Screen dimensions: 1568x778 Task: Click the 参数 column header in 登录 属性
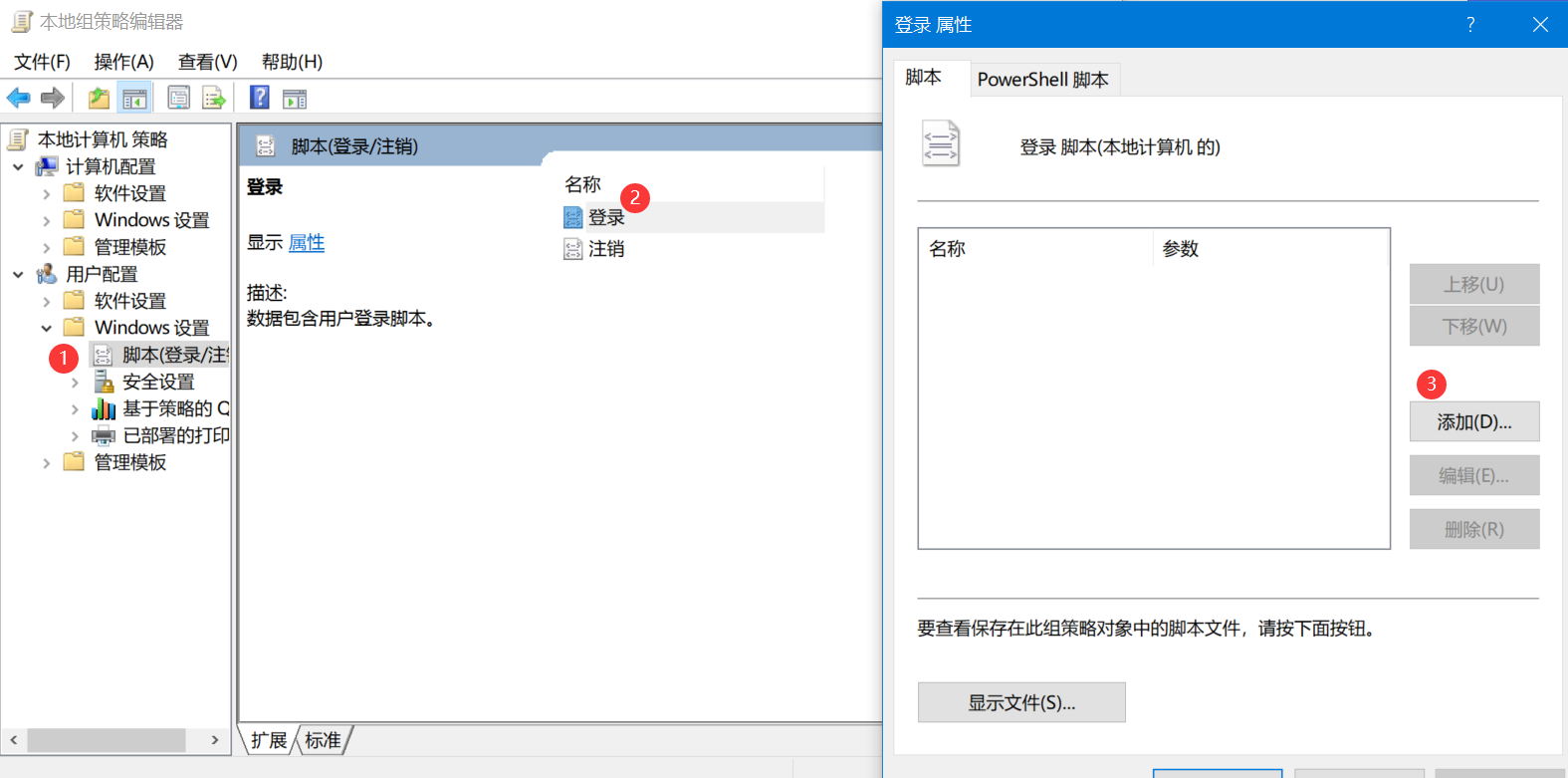1270,248
